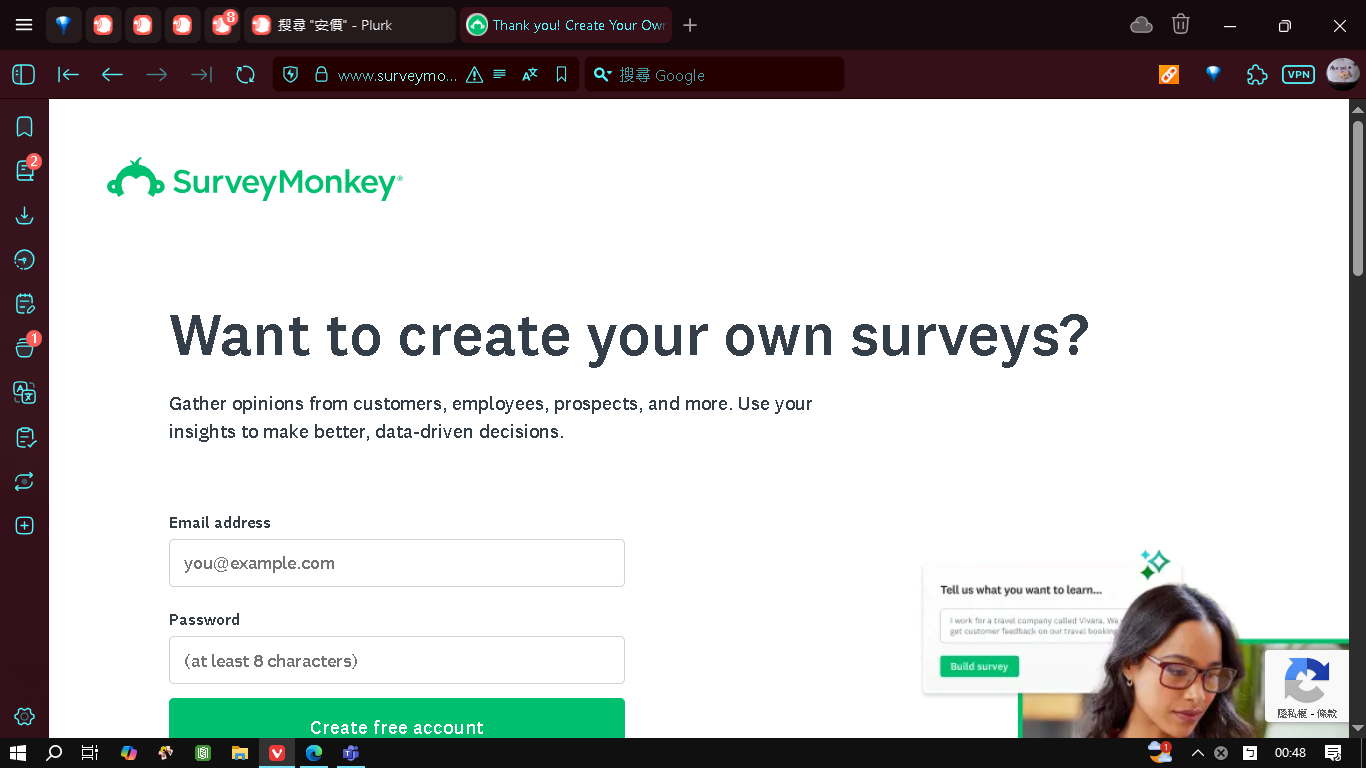Viewport: 1366px width, 768px height.
Task: Select the 'Thank you! Create Your Own' tab
Action: point(566,25)
